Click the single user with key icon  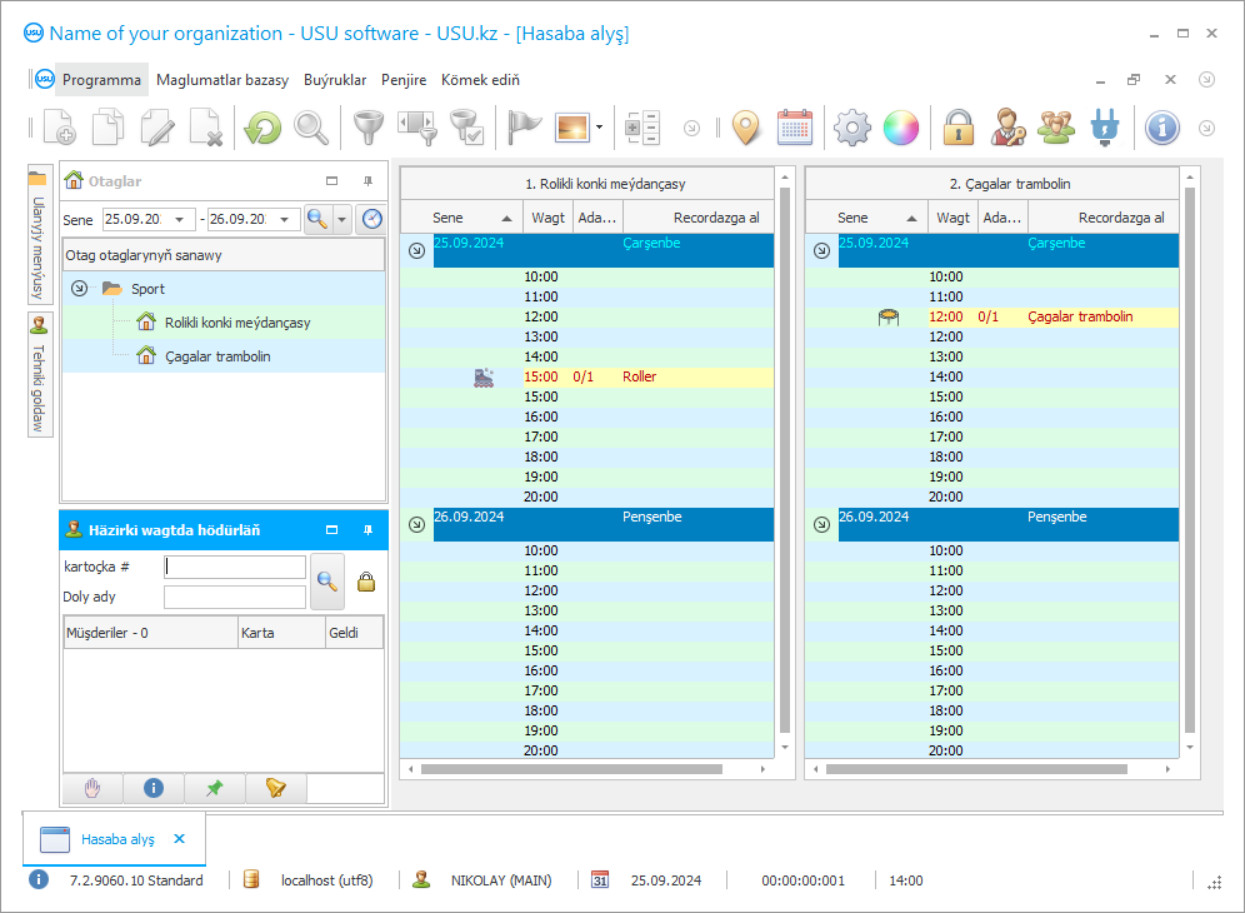click(1007, 128)
